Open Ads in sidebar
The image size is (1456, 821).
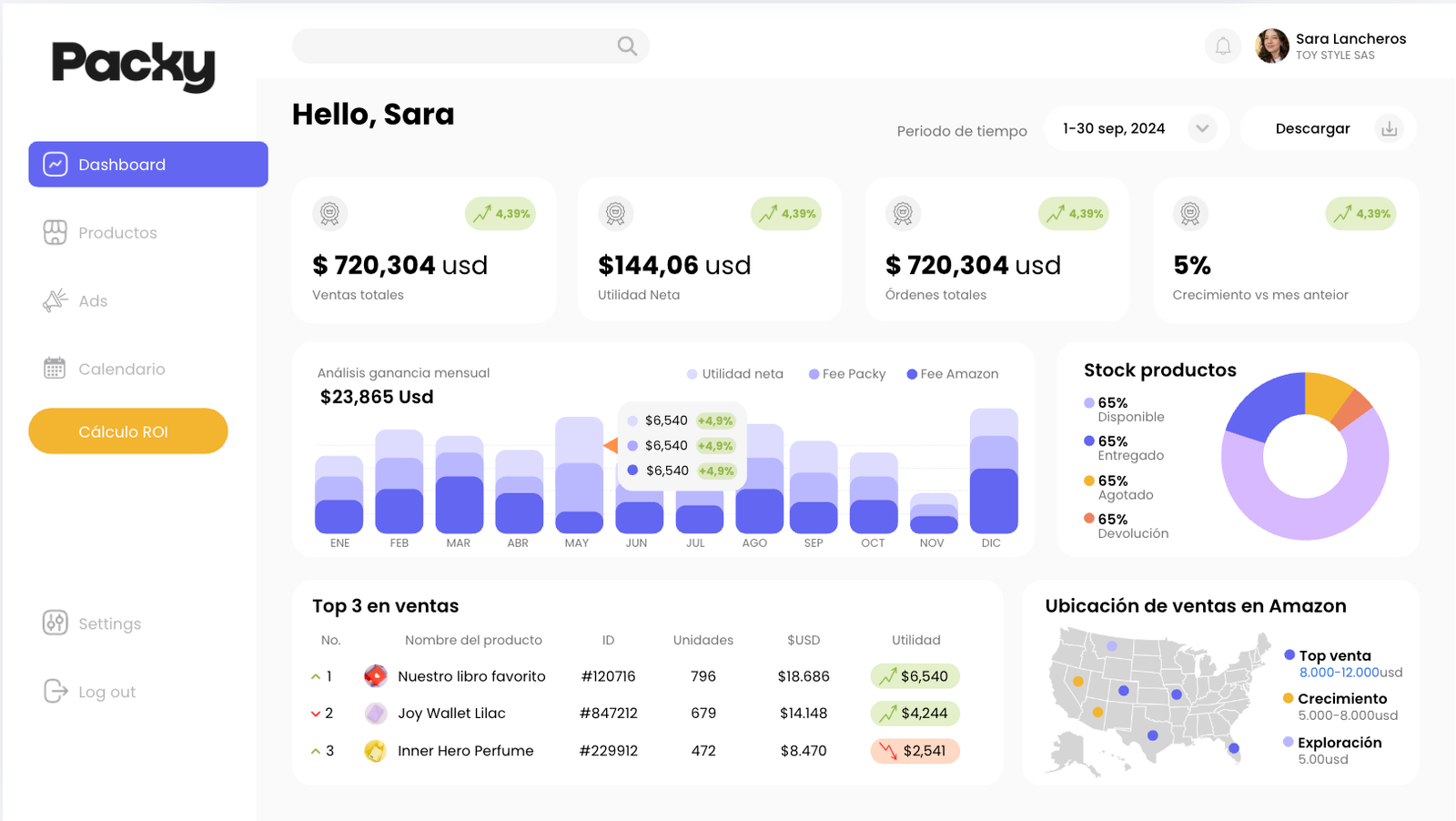tap(76, 301)
